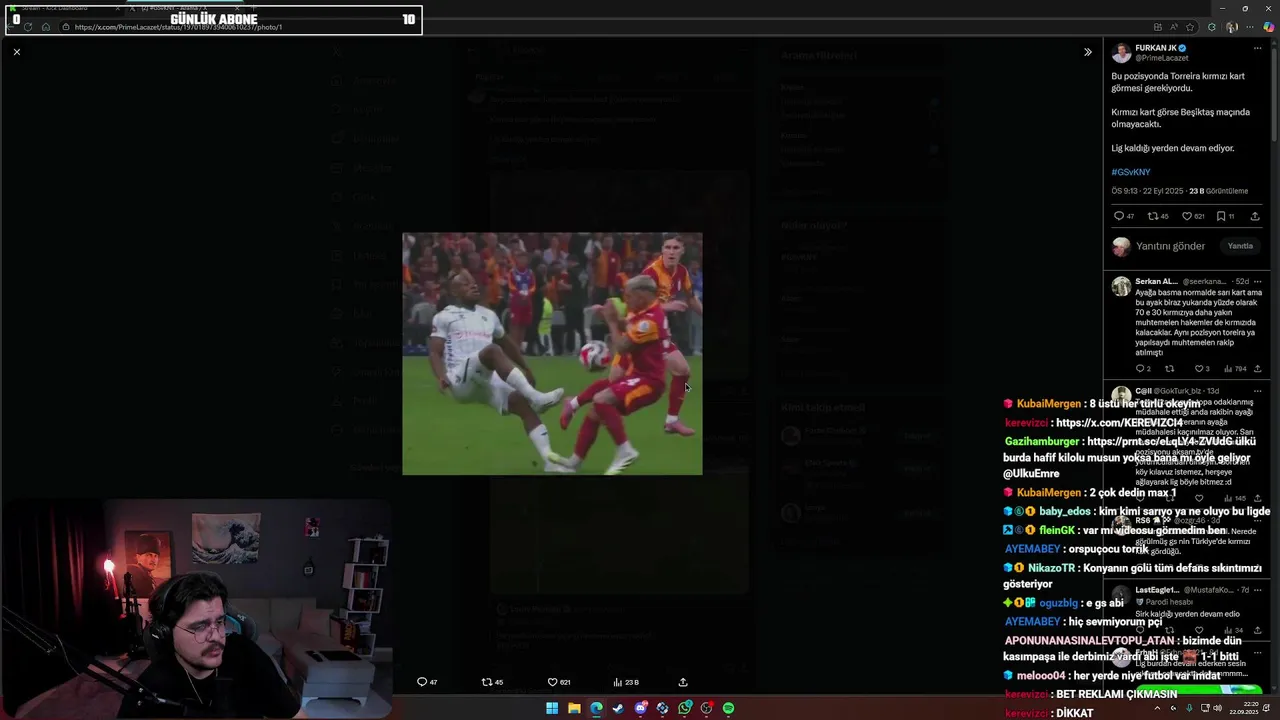Go to browser home page icon

pyautogui.click(x=45, y=27)
